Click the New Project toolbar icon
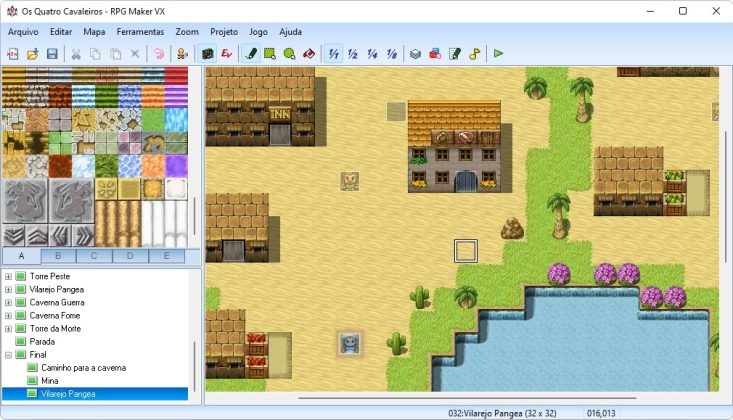This screenshot has width=733, height=420. click(13, 54)
